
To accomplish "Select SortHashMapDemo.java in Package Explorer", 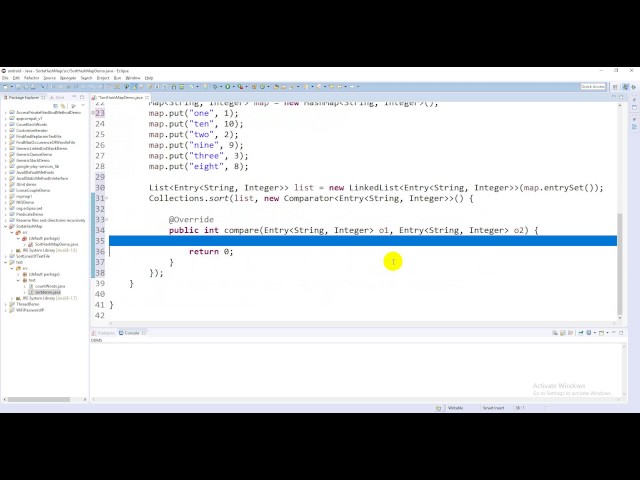I will 56,244.
